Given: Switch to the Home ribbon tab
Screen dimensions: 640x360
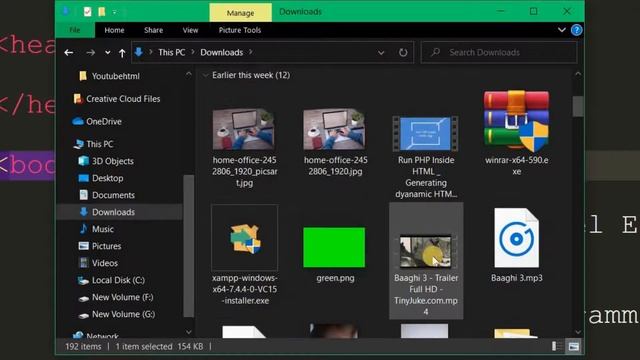Looking at the screenshot, I should coord(114,30).
